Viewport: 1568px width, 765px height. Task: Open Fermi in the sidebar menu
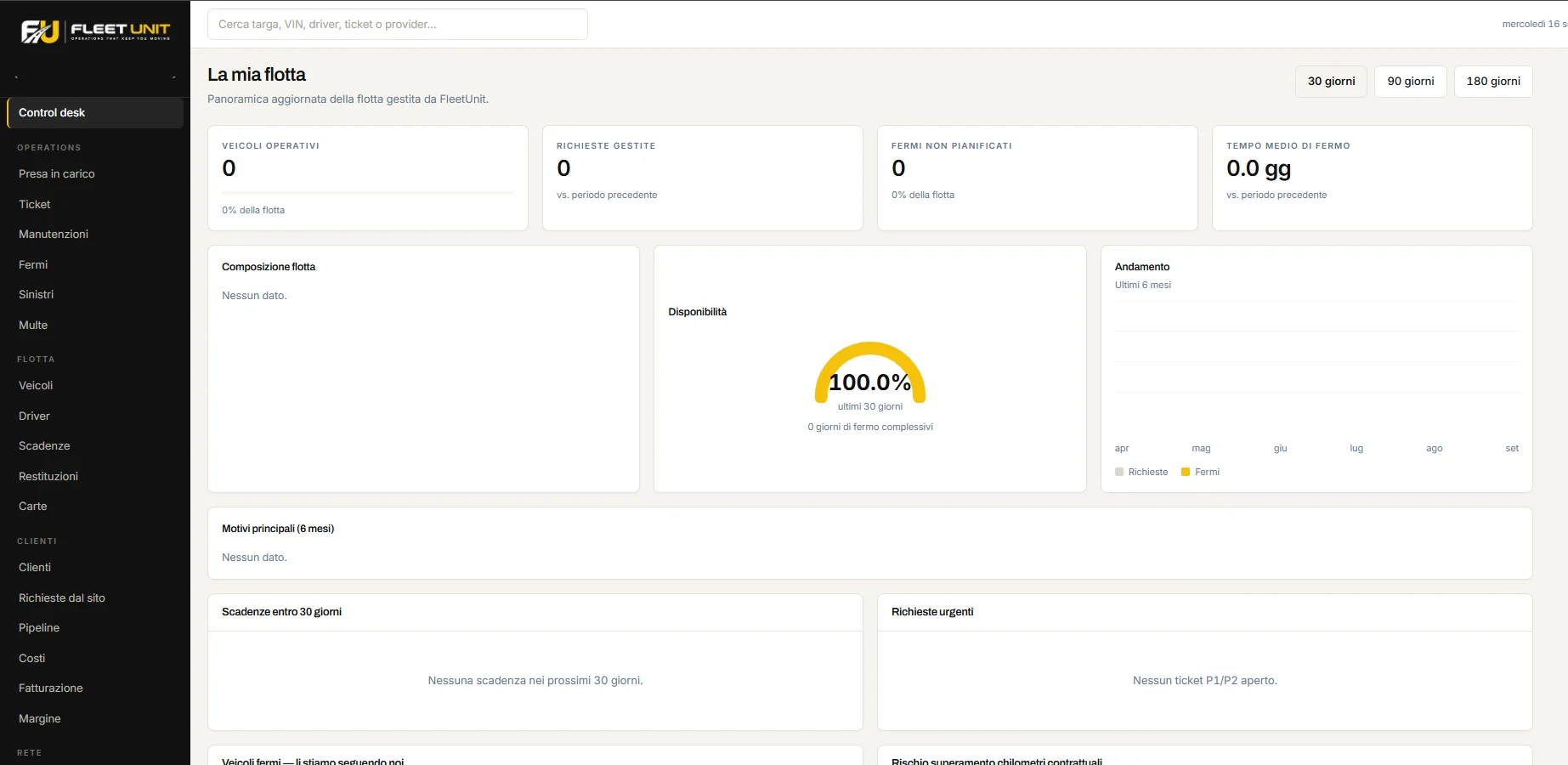(x=95, y=264)
